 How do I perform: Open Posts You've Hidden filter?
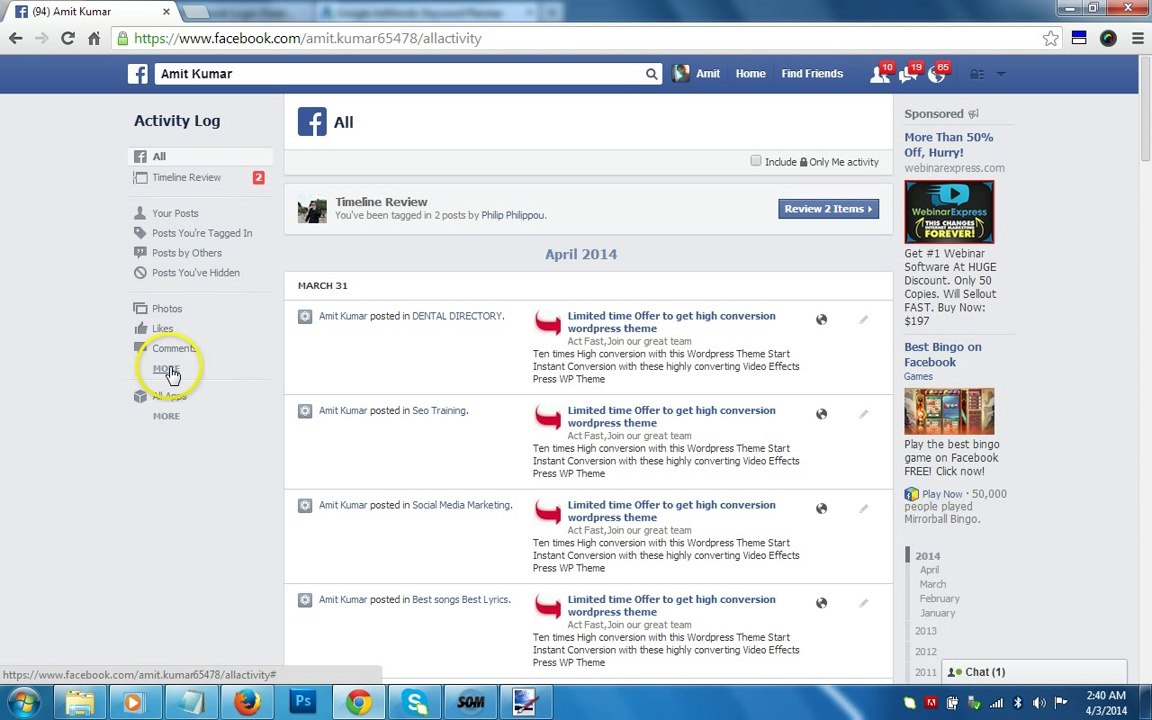click(x=195, y=273)
